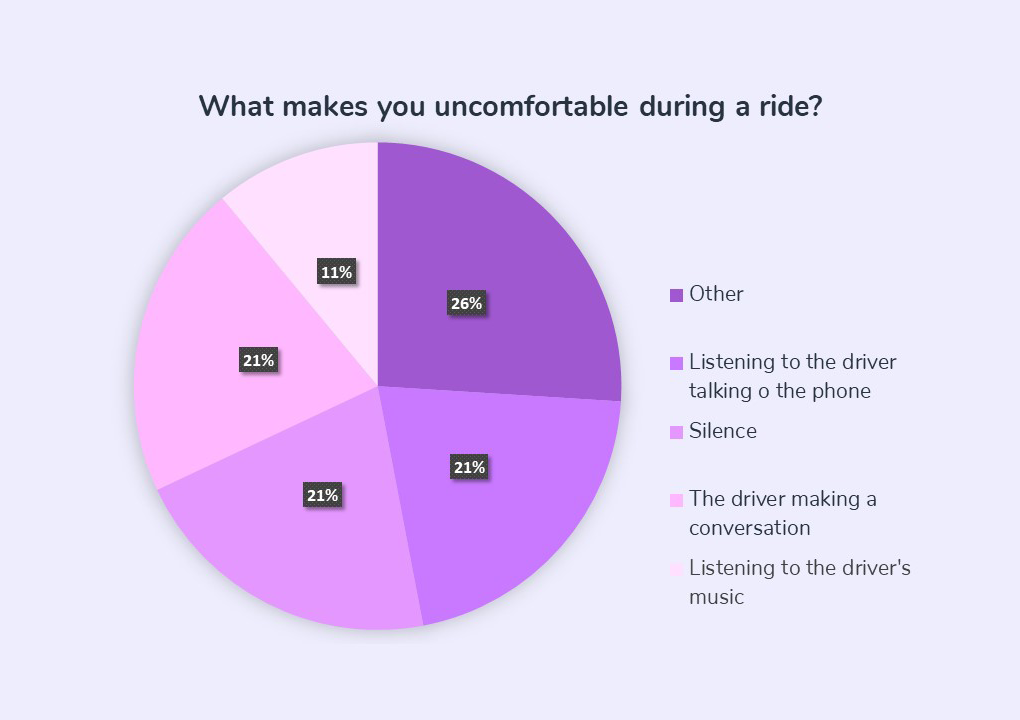Click the 21% label in bottom-right slice
1020x720 pixels.
[469, 467]
